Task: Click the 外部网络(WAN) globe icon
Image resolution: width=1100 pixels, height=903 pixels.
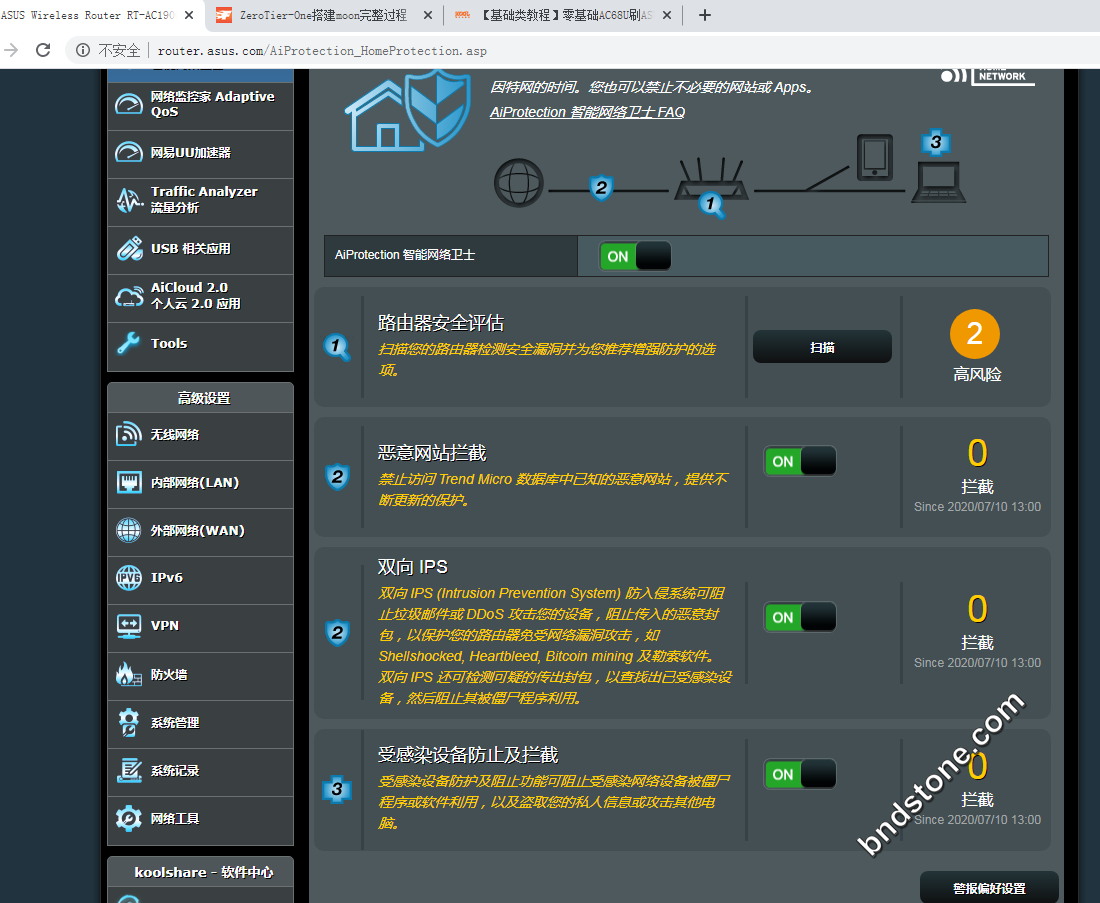Action: [x=129, y=530]
